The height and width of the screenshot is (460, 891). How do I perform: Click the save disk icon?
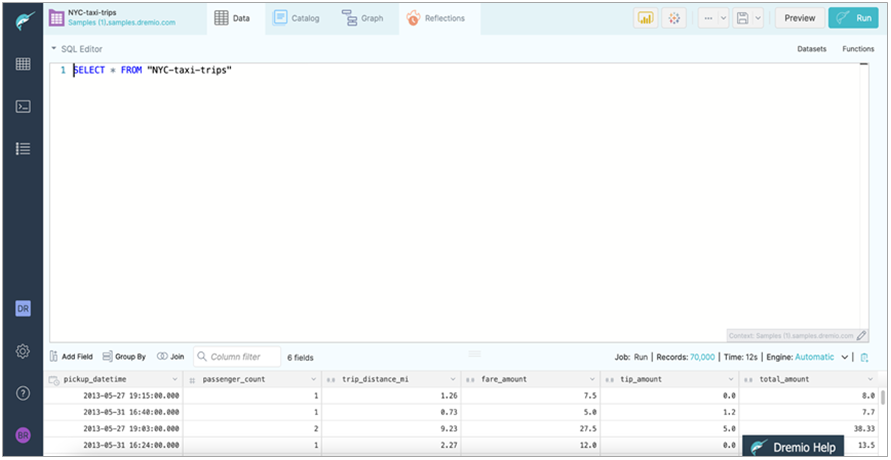[742, 18]
